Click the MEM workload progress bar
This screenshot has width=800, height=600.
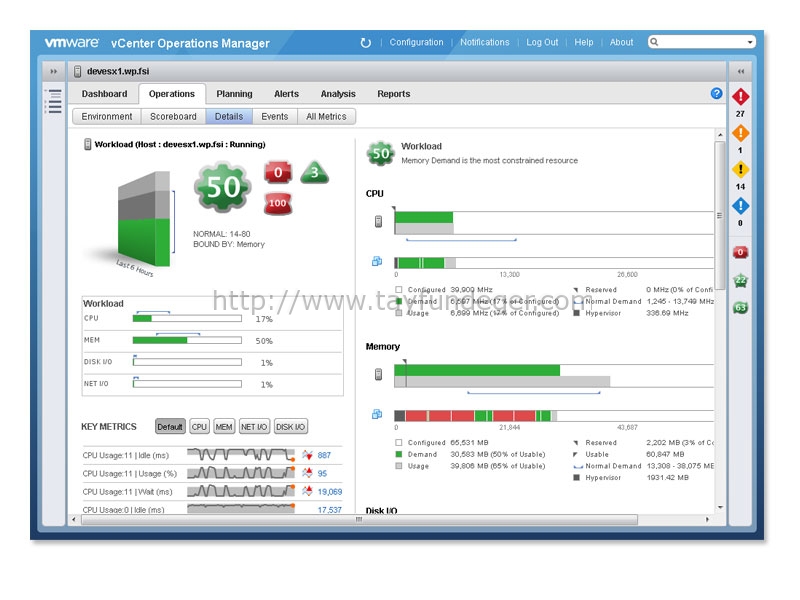point(187,340)
